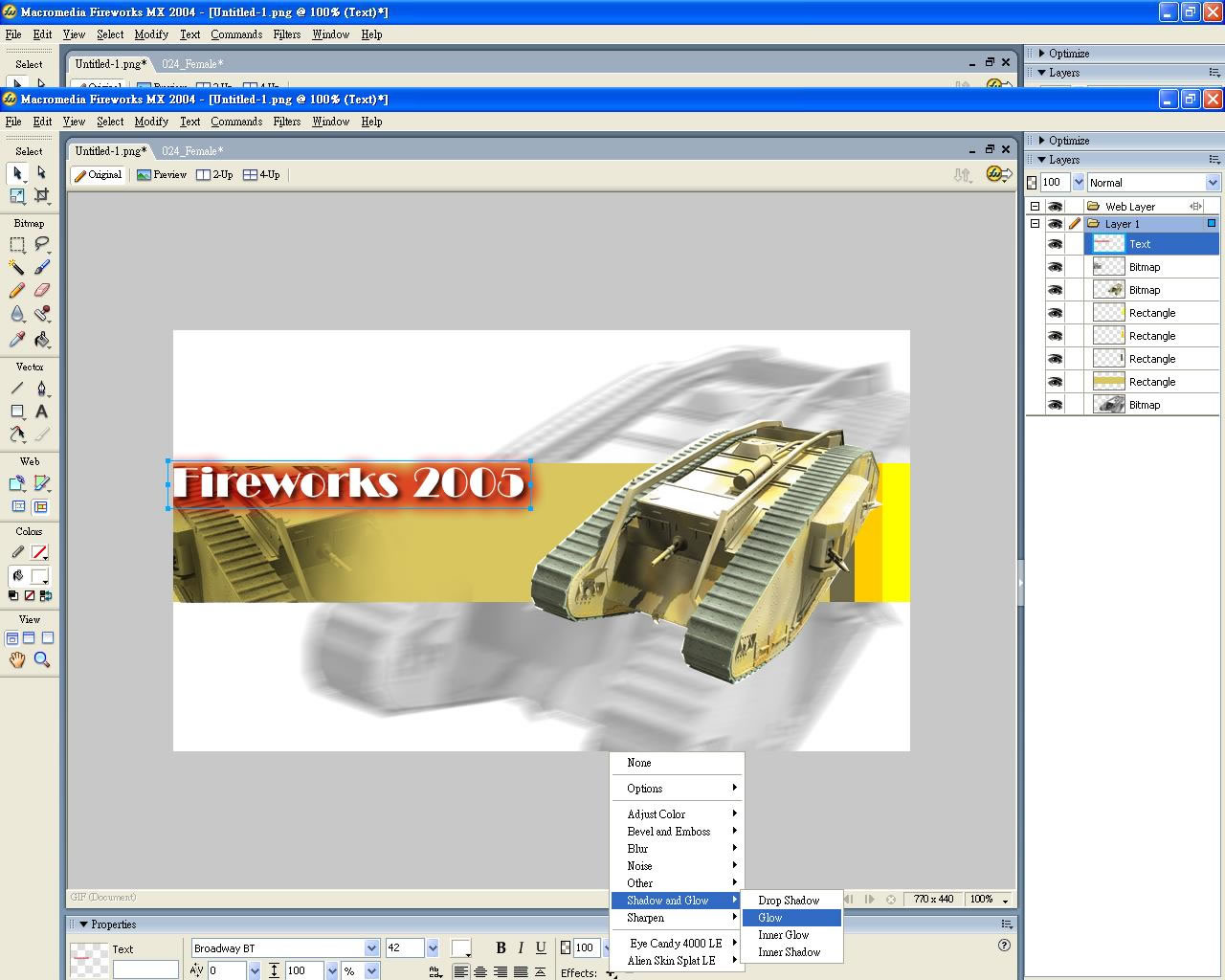This screenshot has width=1225, height=980.
Task: Open the 100% canvas zoom dropdown
Action: coord(1005,900)
